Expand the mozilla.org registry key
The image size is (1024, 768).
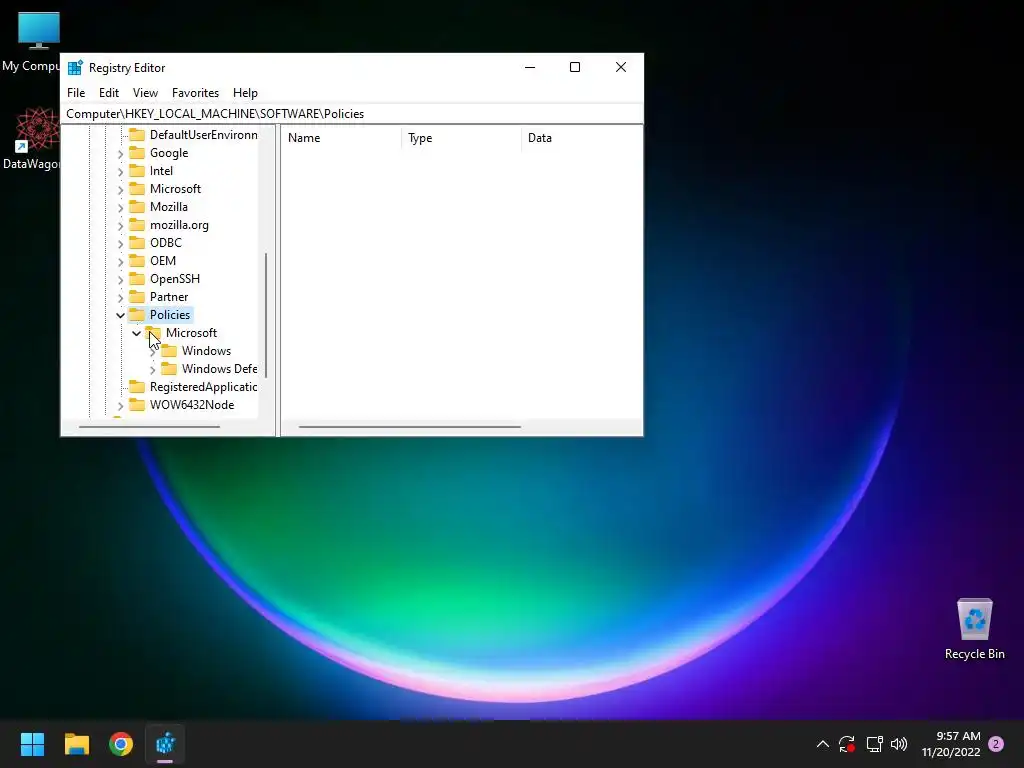pos(120,225)
